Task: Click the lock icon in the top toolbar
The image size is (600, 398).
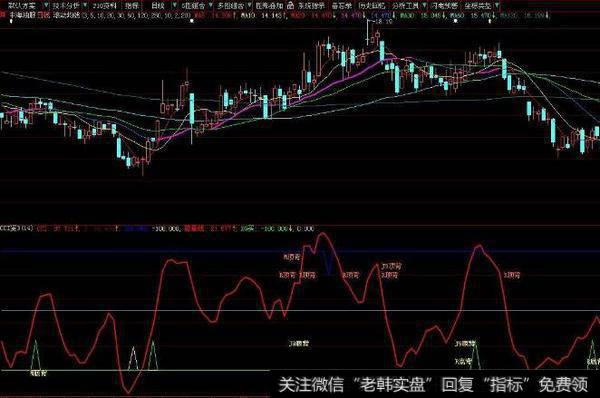Action: click(x=290, y=6)
